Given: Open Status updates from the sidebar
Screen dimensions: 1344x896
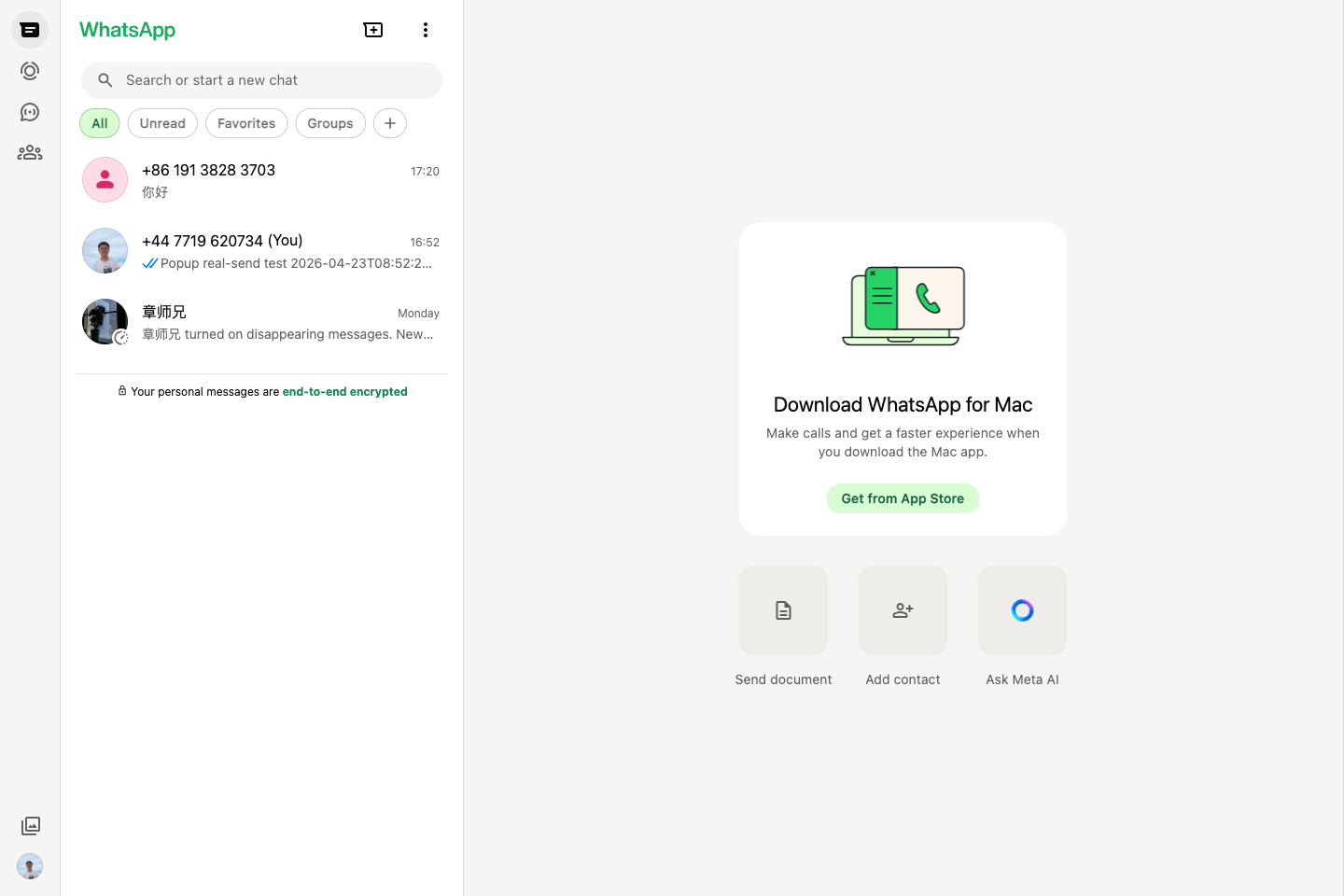Looking at the screenshot, I should (30, 71).
